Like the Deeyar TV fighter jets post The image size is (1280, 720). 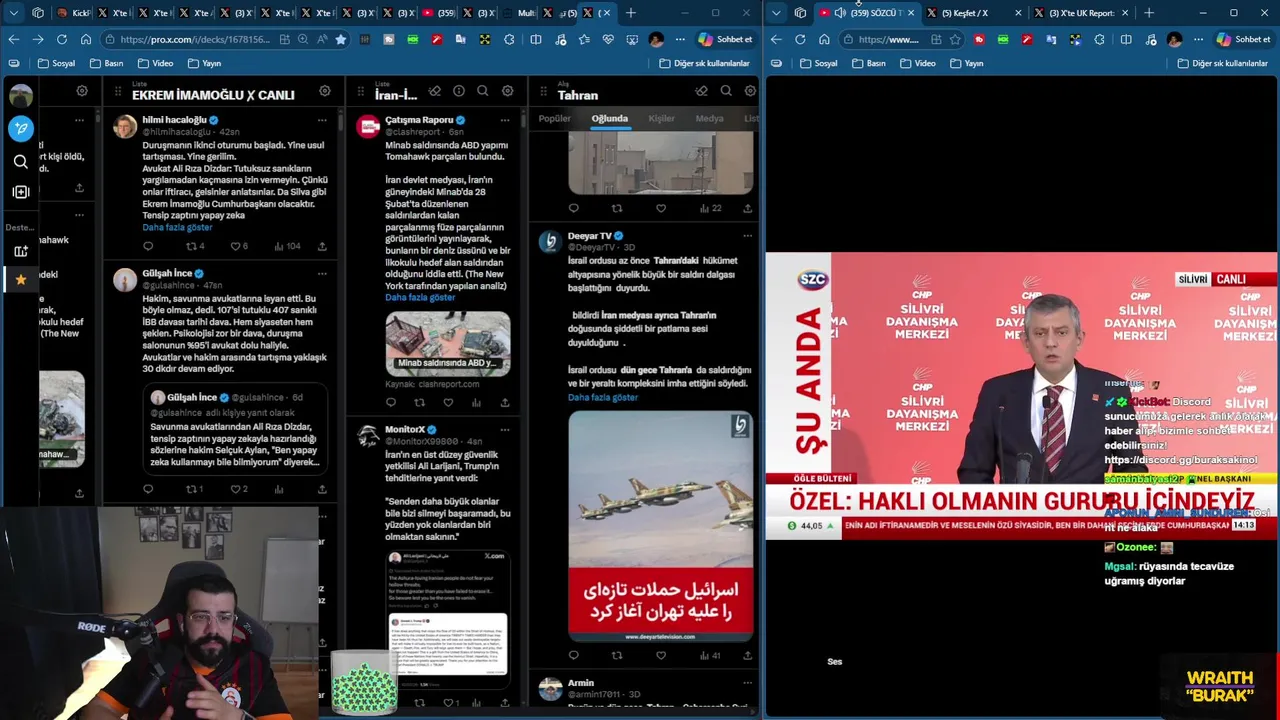tap(661, 656)
